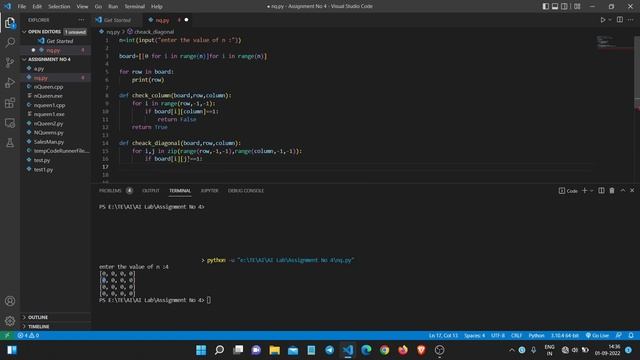The image size is (640, 360).
Task: Switch to the Get Started editor tab
Action: click(117, 20)
